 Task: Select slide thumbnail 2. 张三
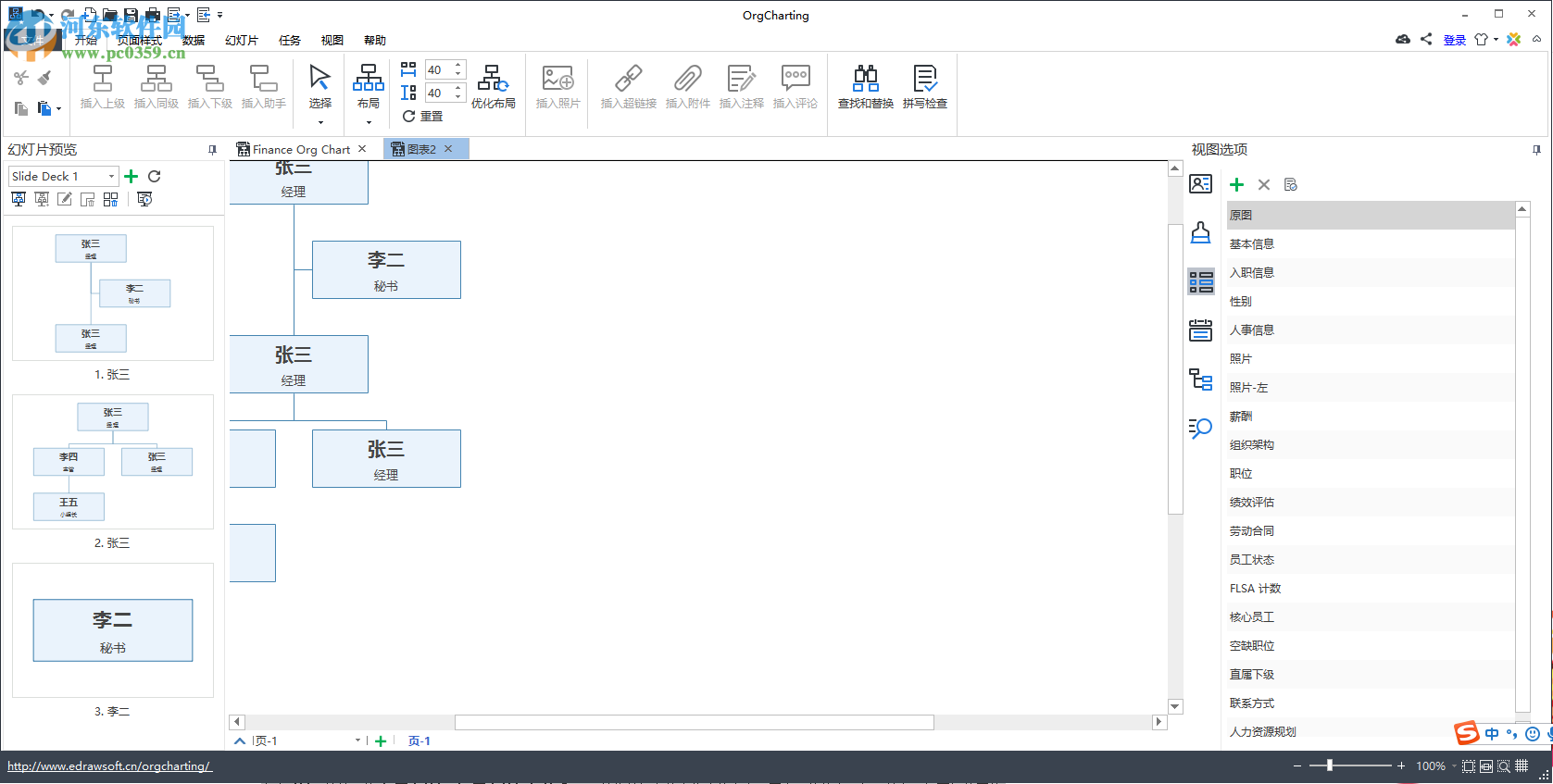click(x=113, y=462)
